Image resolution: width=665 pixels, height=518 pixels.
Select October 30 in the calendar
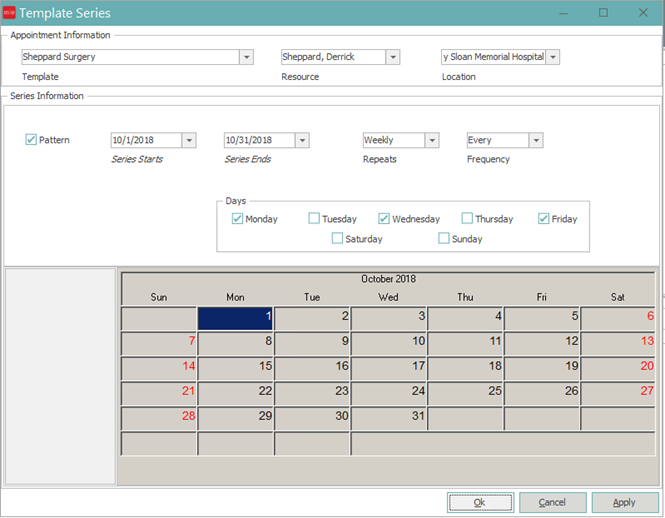coord(312,419)
